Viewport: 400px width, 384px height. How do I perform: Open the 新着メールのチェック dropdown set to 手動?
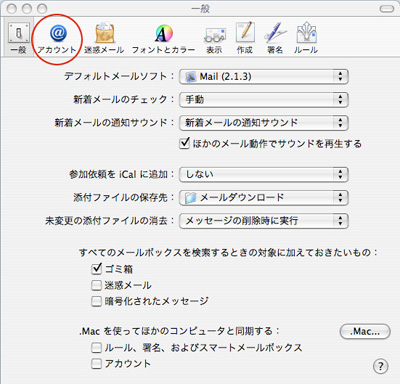(264, 100)
